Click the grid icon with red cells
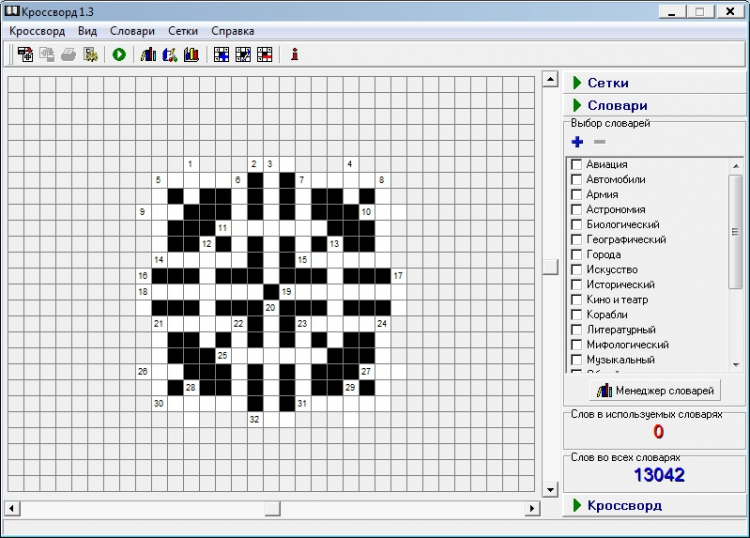Viewport: 750px width, 538px height. 265,55
